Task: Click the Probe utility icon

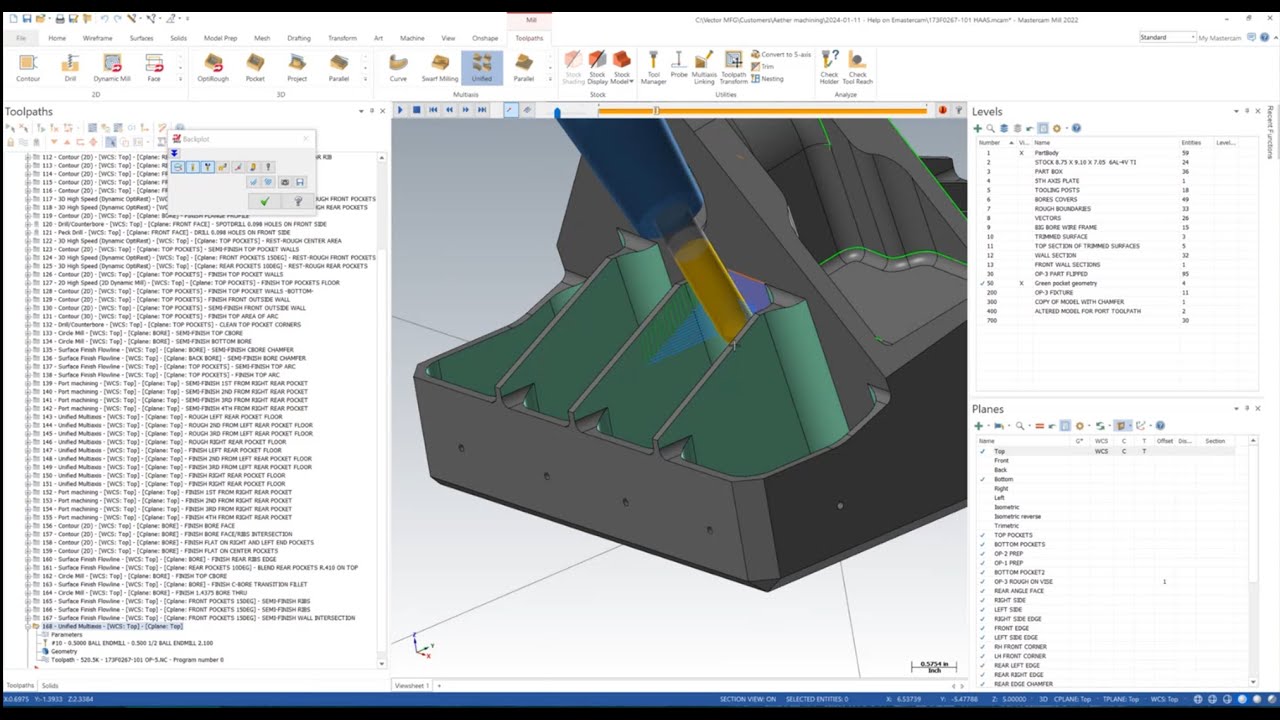Action: tap(679, 65)
